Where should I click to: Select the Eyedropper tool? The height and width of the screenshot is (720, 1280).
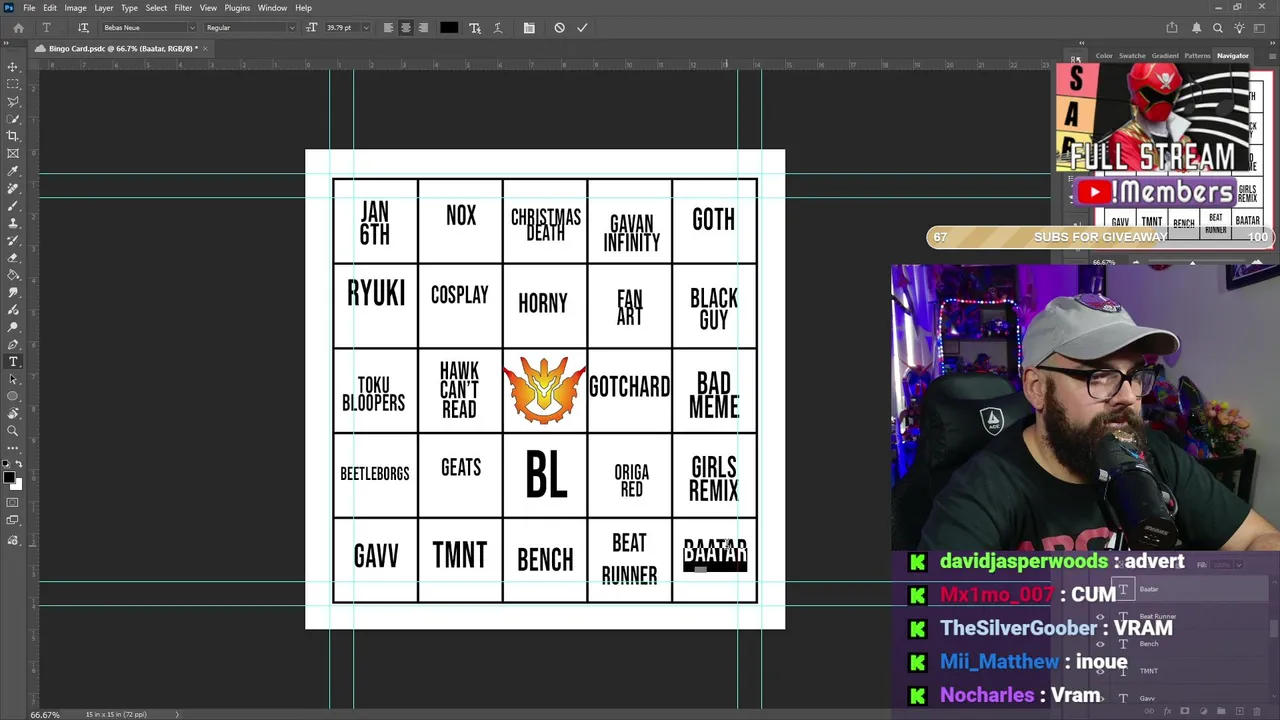coord(13,171)
